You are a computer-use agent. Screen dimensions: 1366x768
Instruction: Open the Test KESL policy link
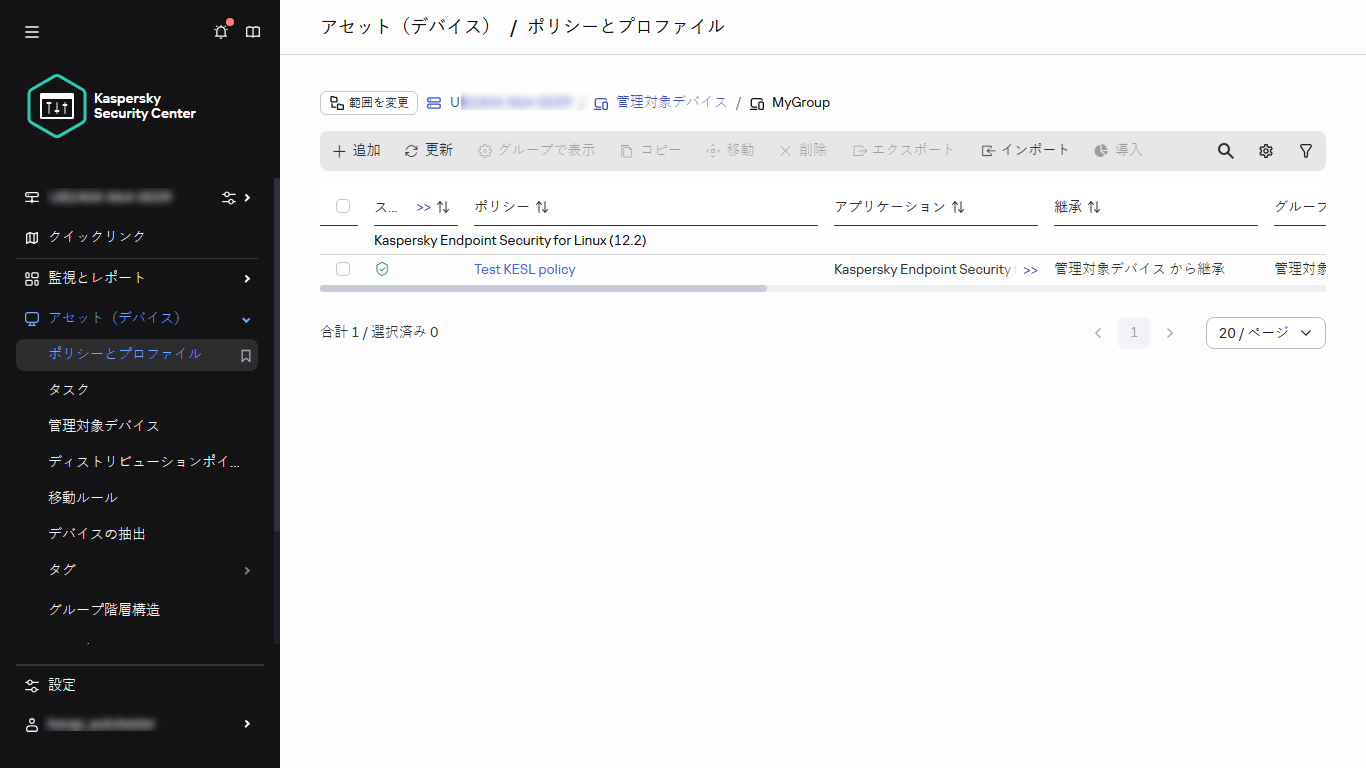[524, 269]
